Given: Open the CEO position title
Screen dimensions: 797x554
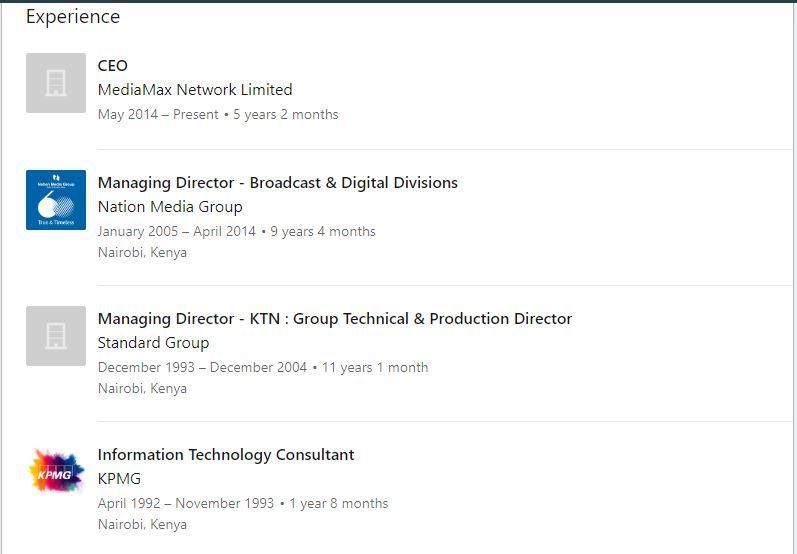Looking at the screenshot, I should [x=113, y=65].
